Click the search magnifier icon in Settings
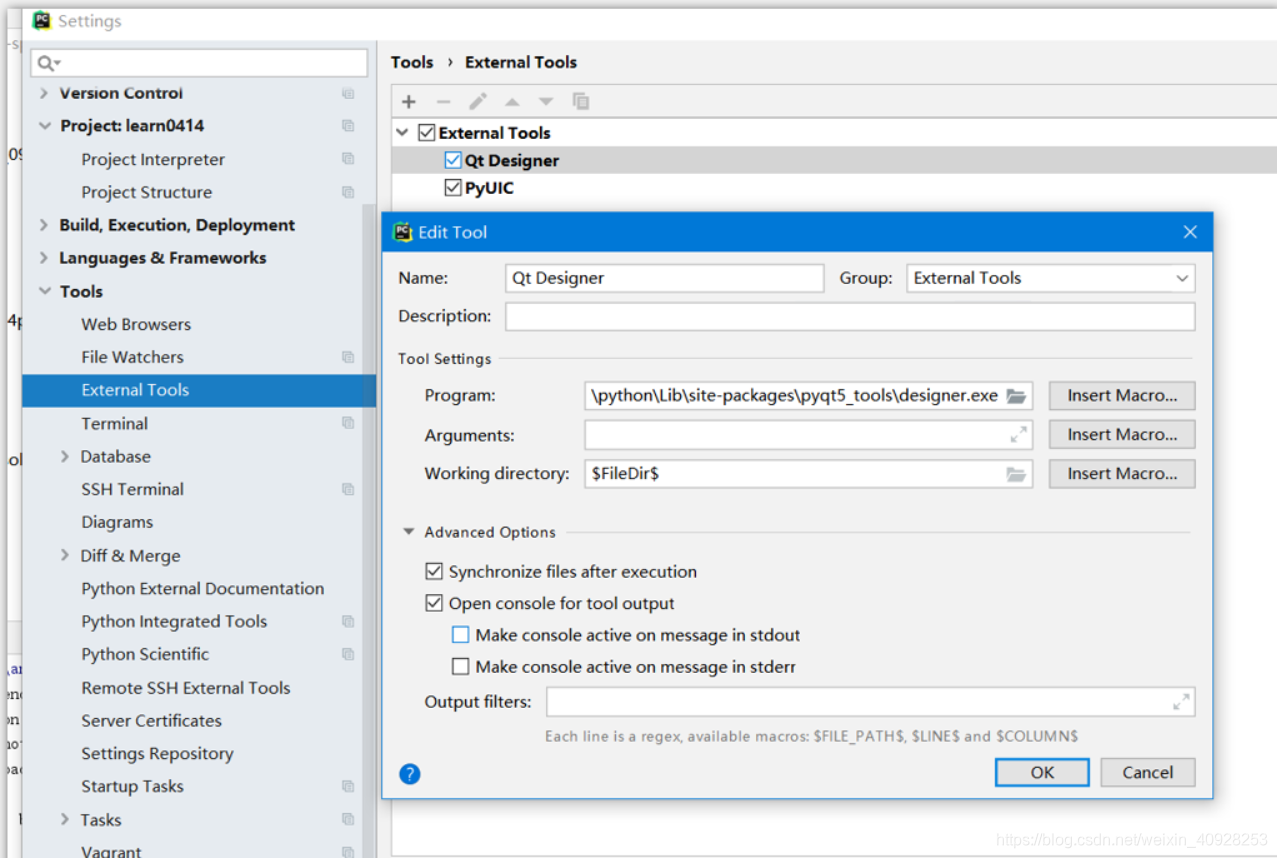 click(x=47, y=63)
